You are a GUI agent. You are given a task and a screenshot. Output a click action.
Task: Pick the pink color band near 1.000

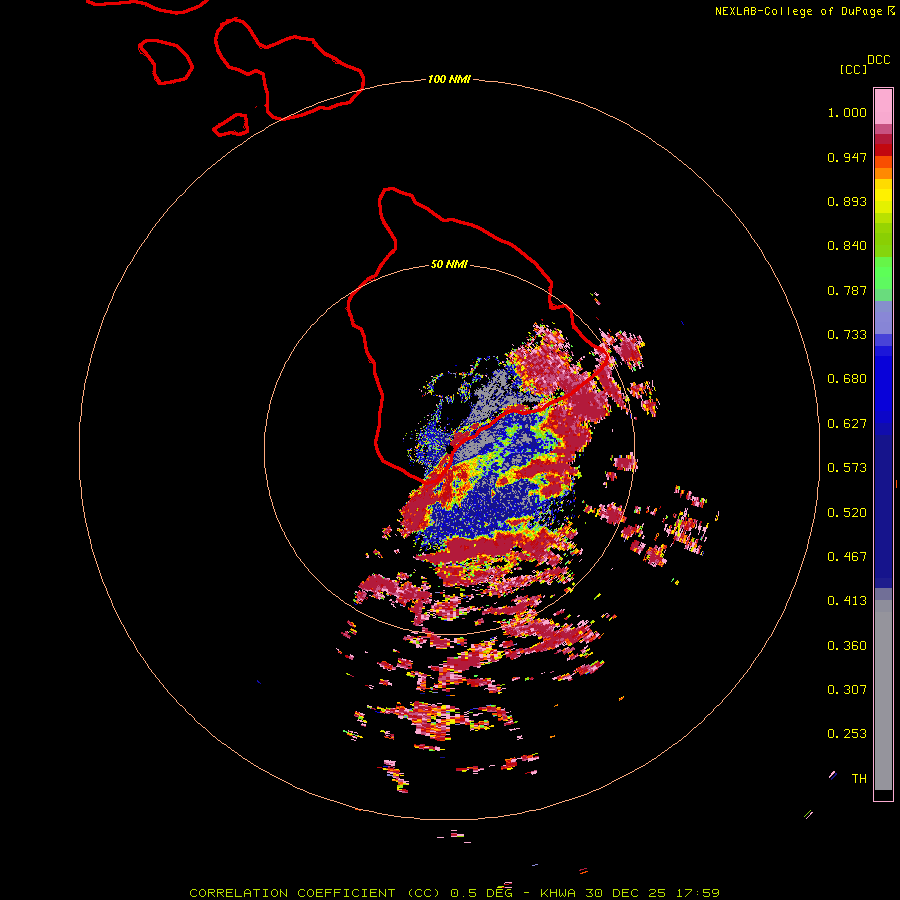click(883, 107)
